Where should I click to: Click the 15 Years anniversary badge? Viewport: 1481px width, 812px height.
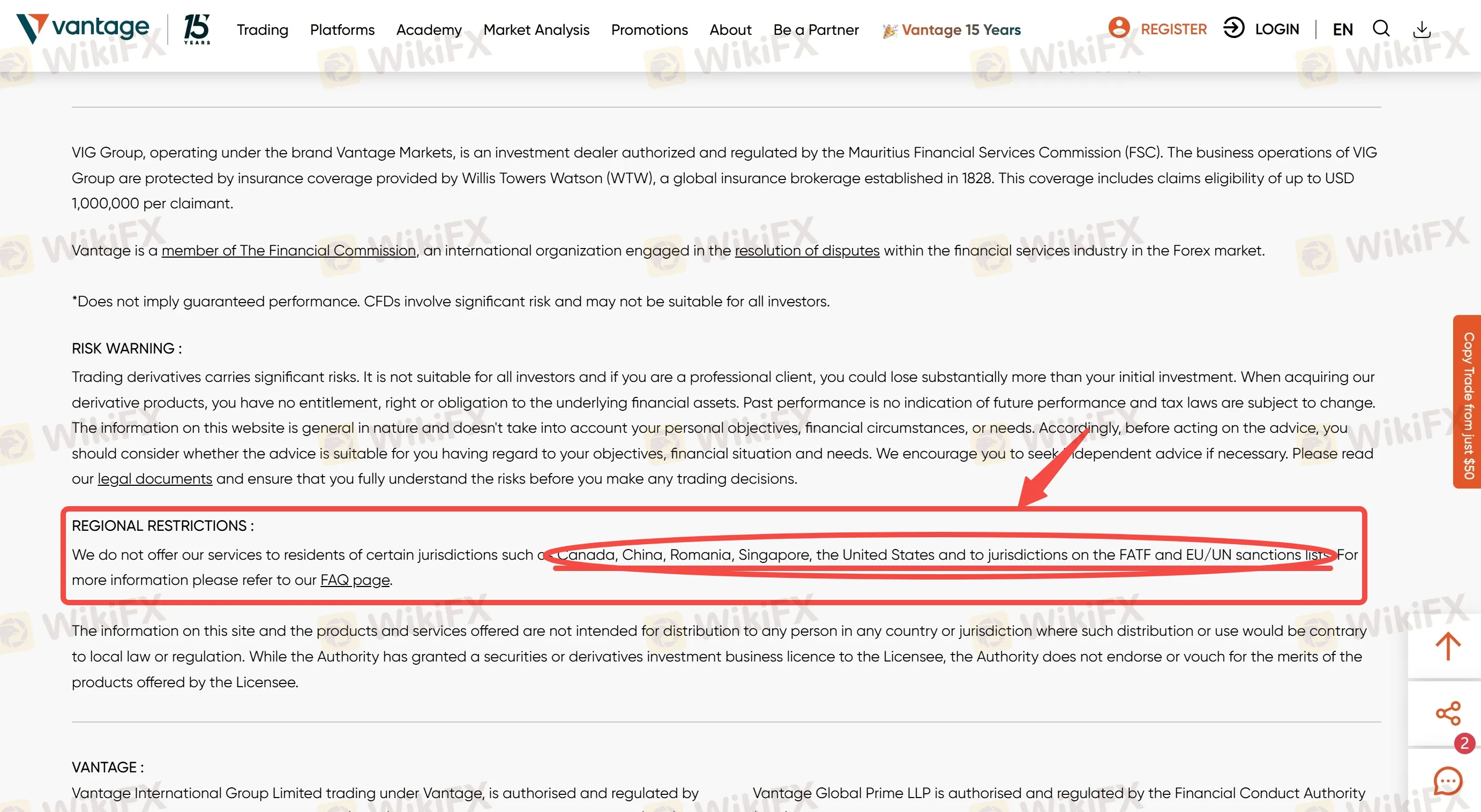tap(197, 29)
